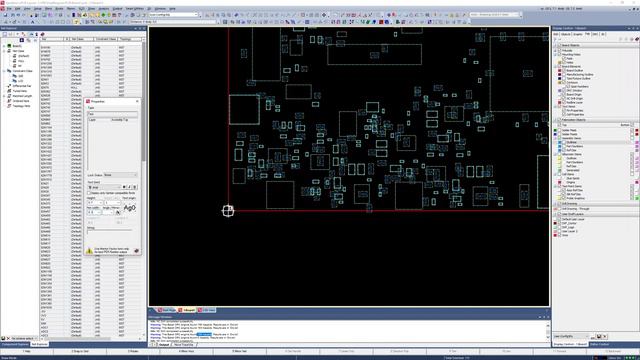
Task: Open the Setup menu
Action: [x=38, y=9]
